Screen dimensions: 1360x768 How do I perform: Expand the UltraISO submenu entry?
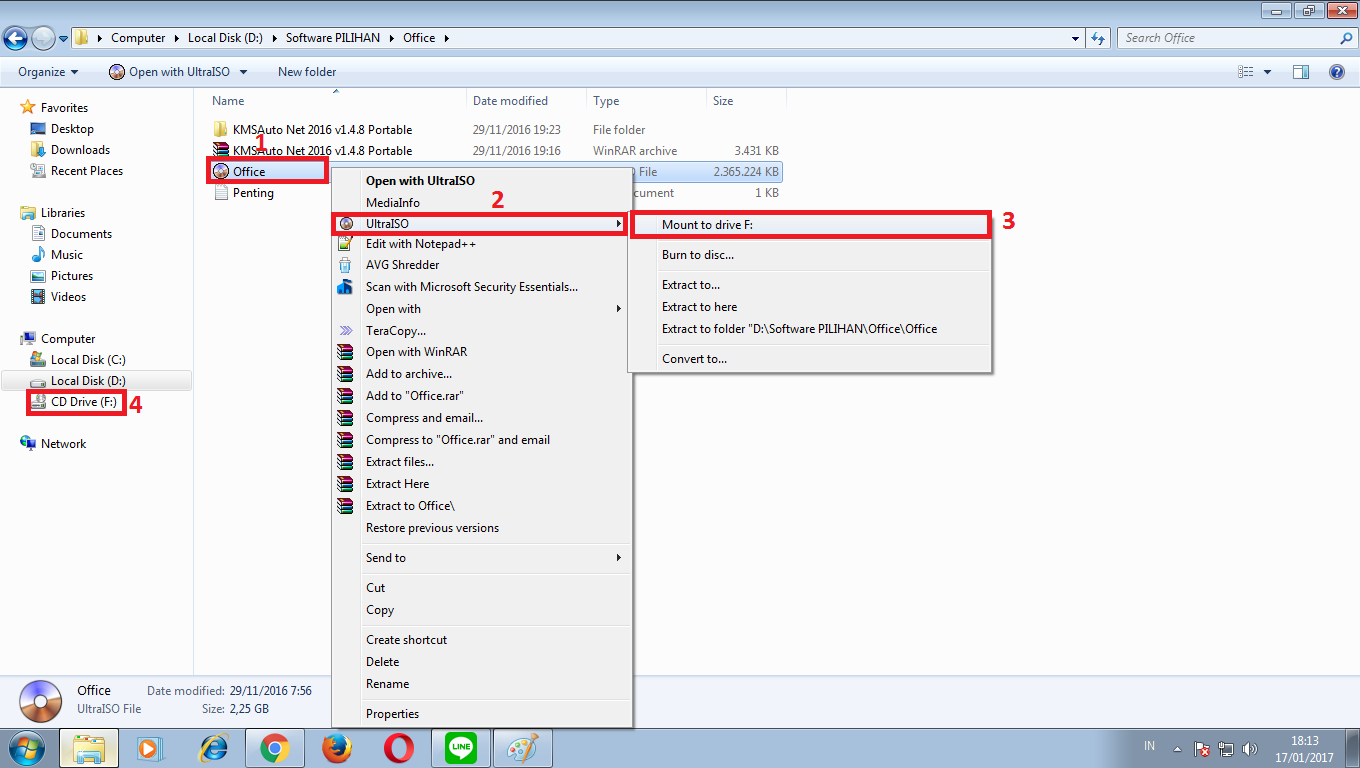[x=483, y=224]
